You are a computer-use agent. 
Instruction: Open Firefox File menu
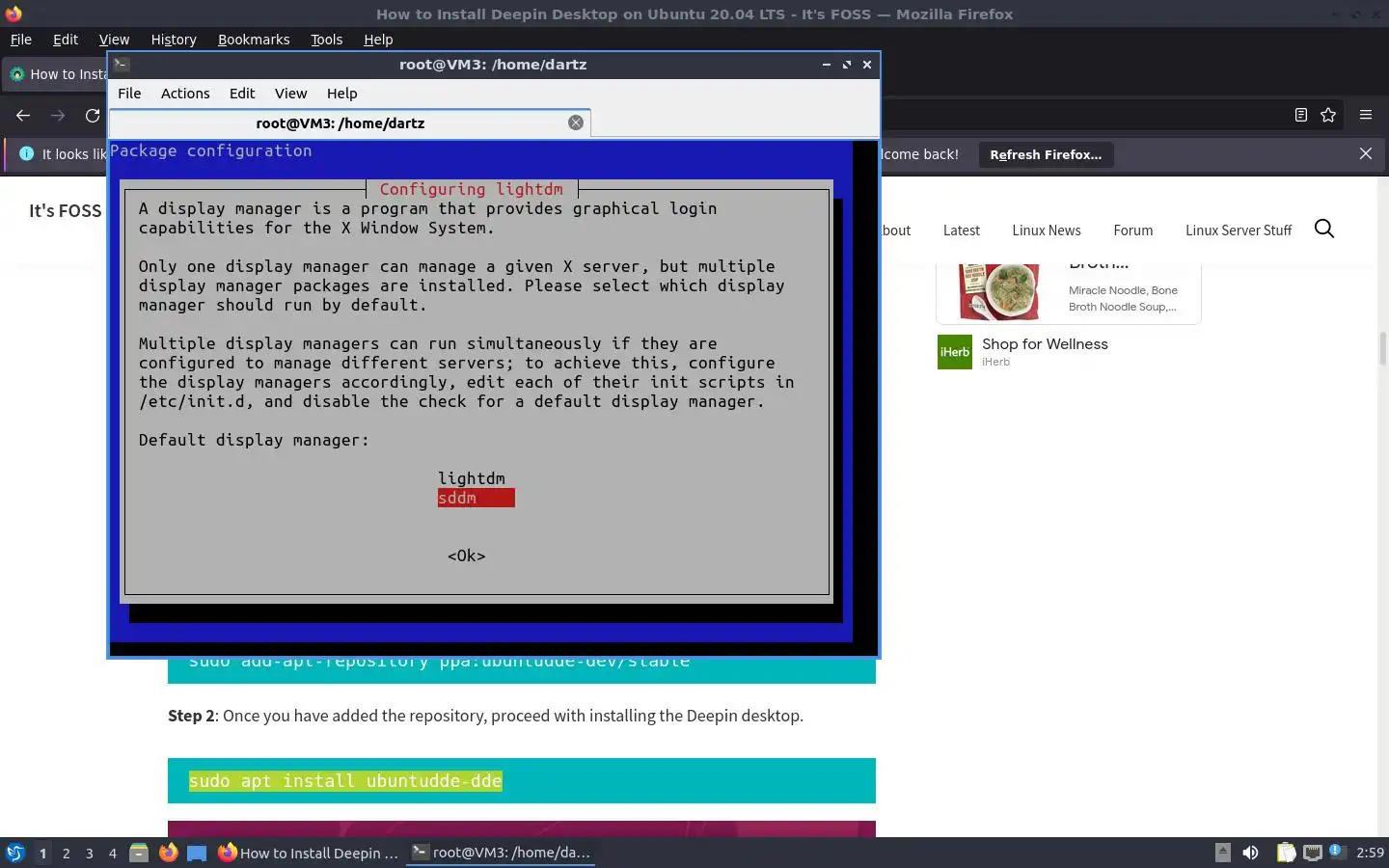[21, 40]
